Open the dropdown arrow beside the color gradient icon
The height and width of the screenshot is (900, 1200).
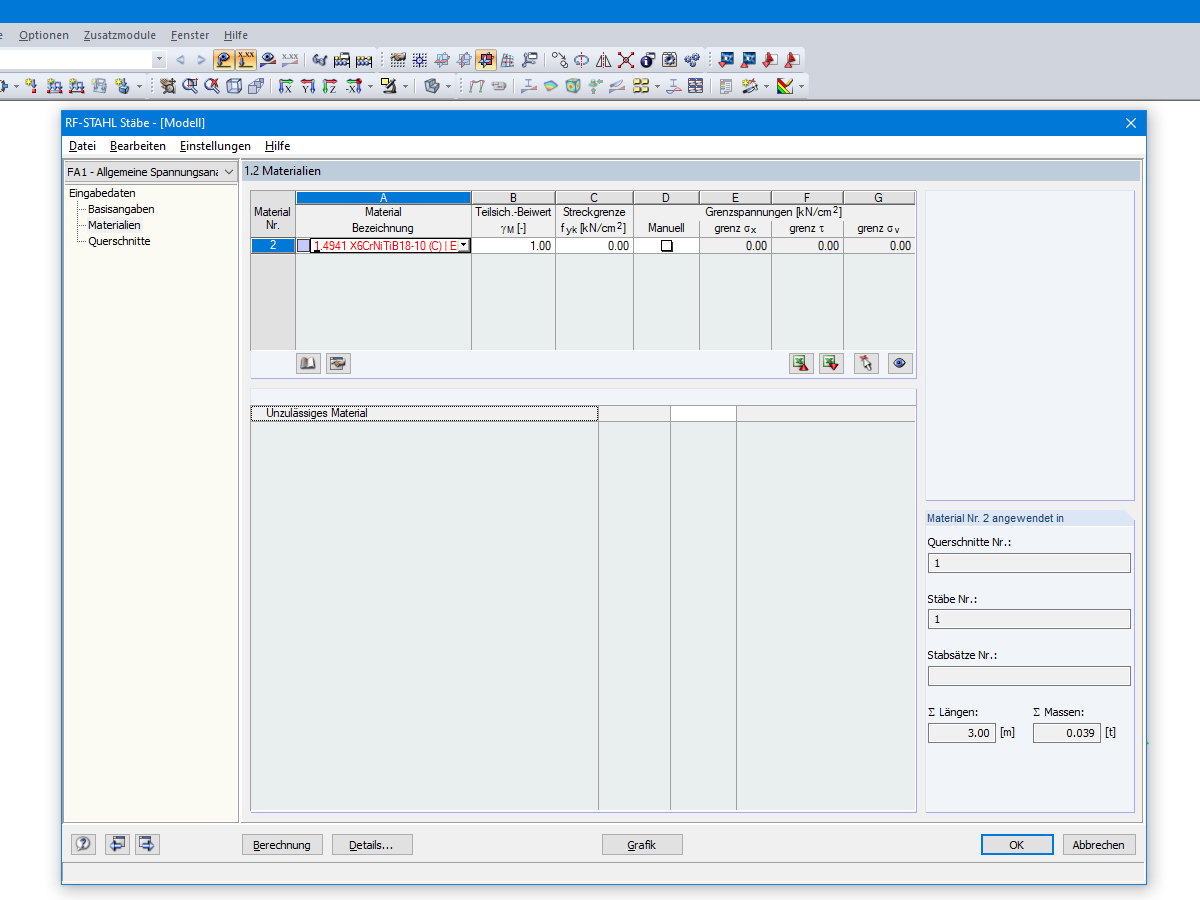coord(800,86)
